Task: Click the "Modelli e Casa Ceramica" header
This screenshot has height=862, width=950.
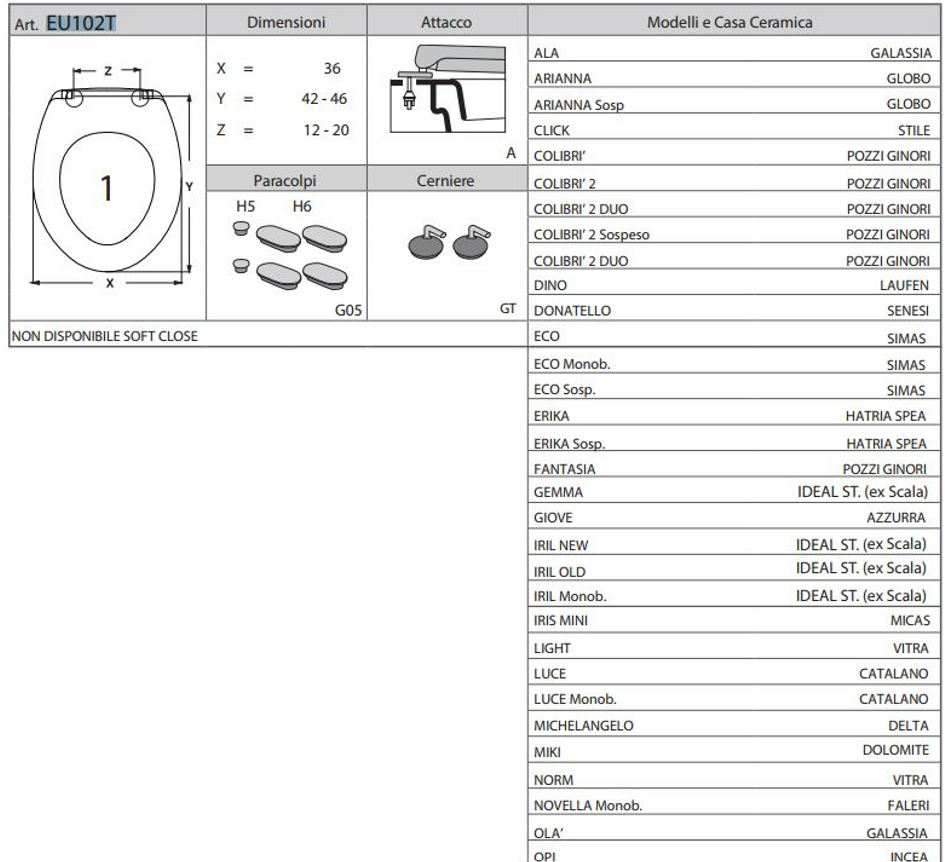Action: coord(729,22)
